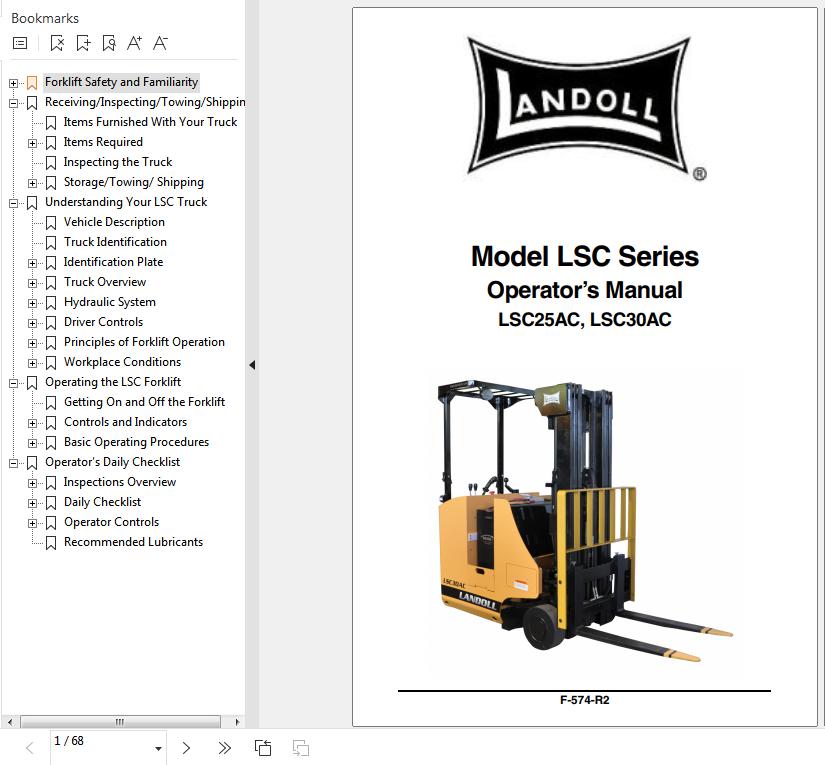Expand the Storage/Towing/ Shipping bookmark
This screenshot has height=765, width=825.
(32, 183)
